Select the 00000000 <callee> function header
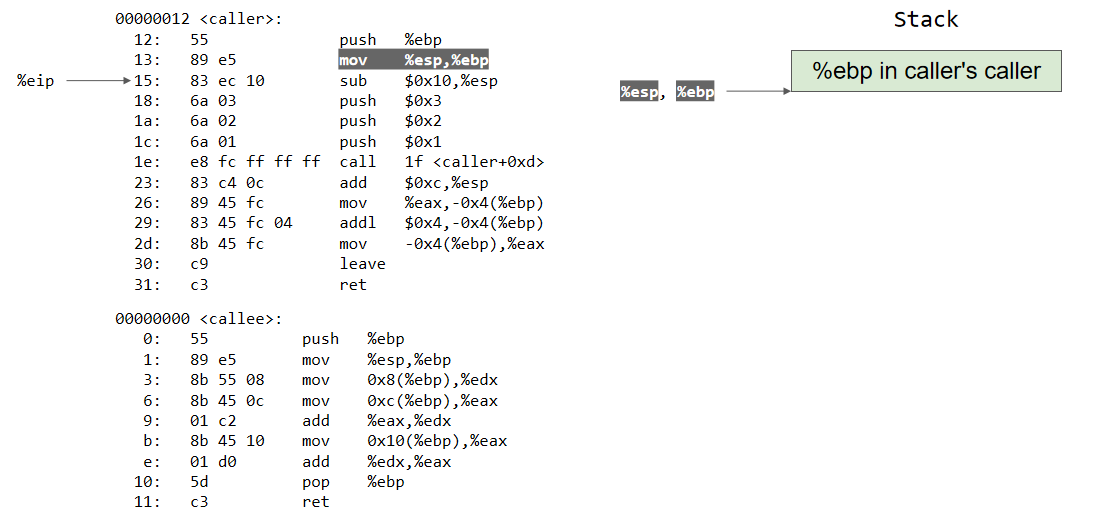Screen dimensions: 1093x521 pos(198,319)
